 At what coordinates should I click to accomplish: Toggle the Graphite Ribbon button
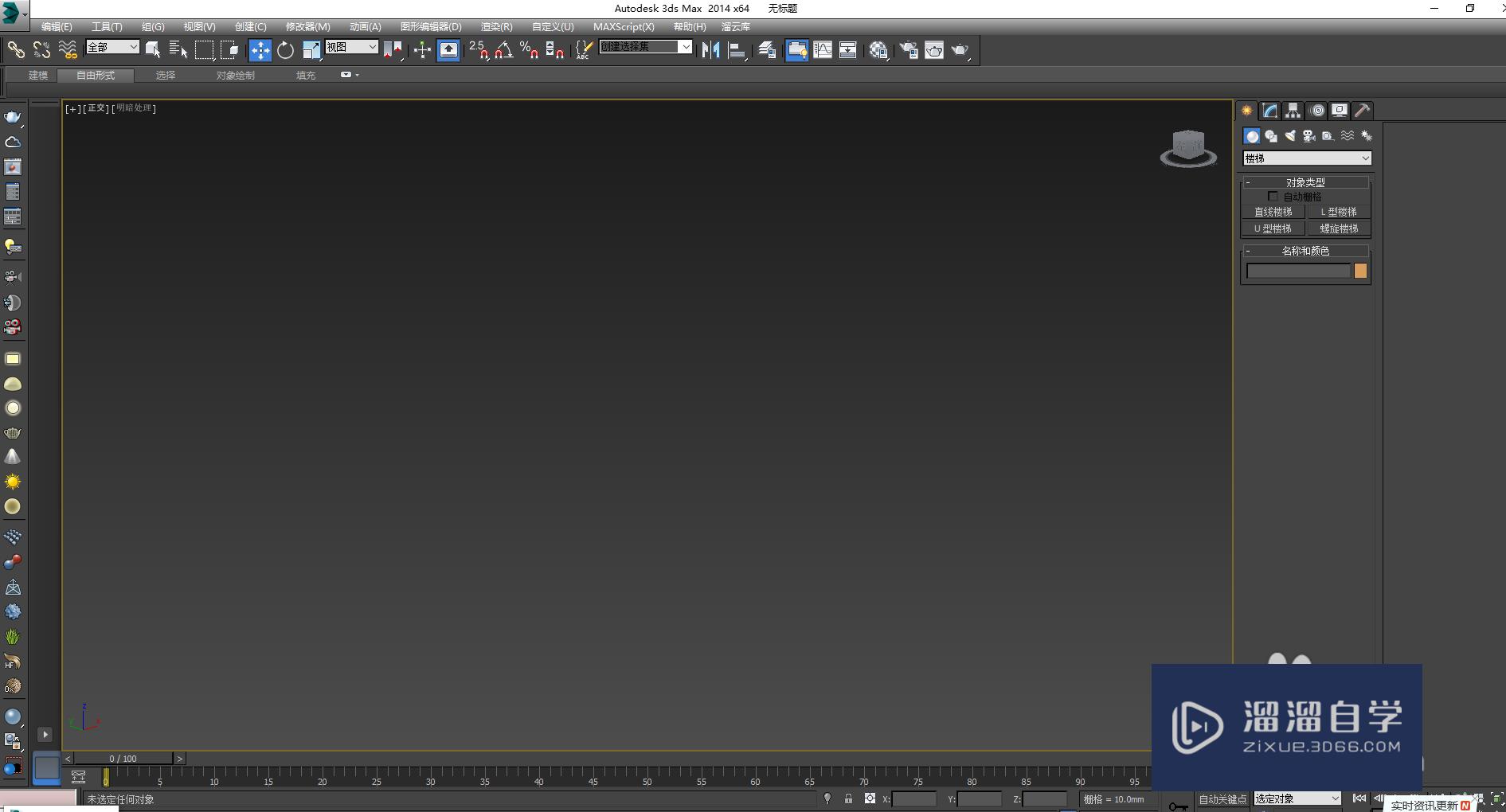797,50
